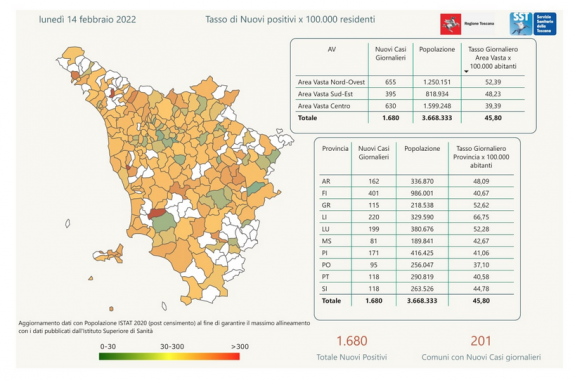This screenshot has height=380, width=575.
Task: Click population 818.934 cell
Action: [x=437, y=94]
